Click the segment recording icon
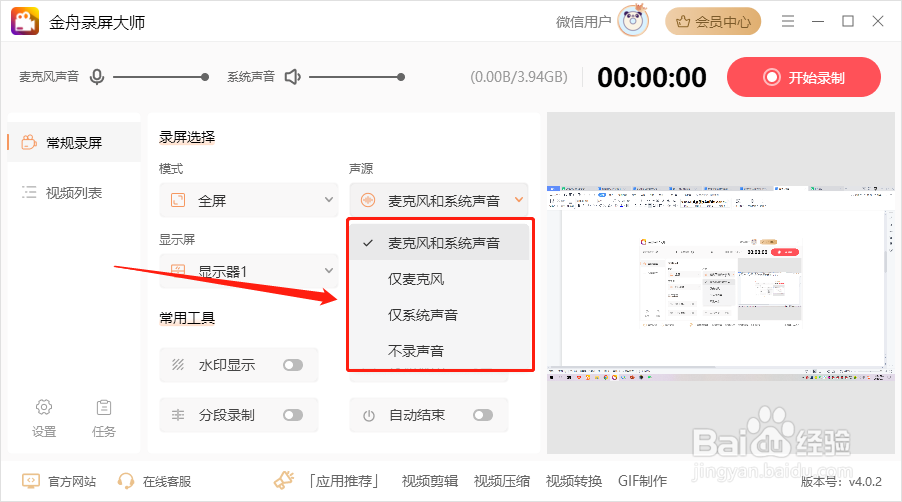The height and width of the screenshot is (502, 902). [178, 415]
